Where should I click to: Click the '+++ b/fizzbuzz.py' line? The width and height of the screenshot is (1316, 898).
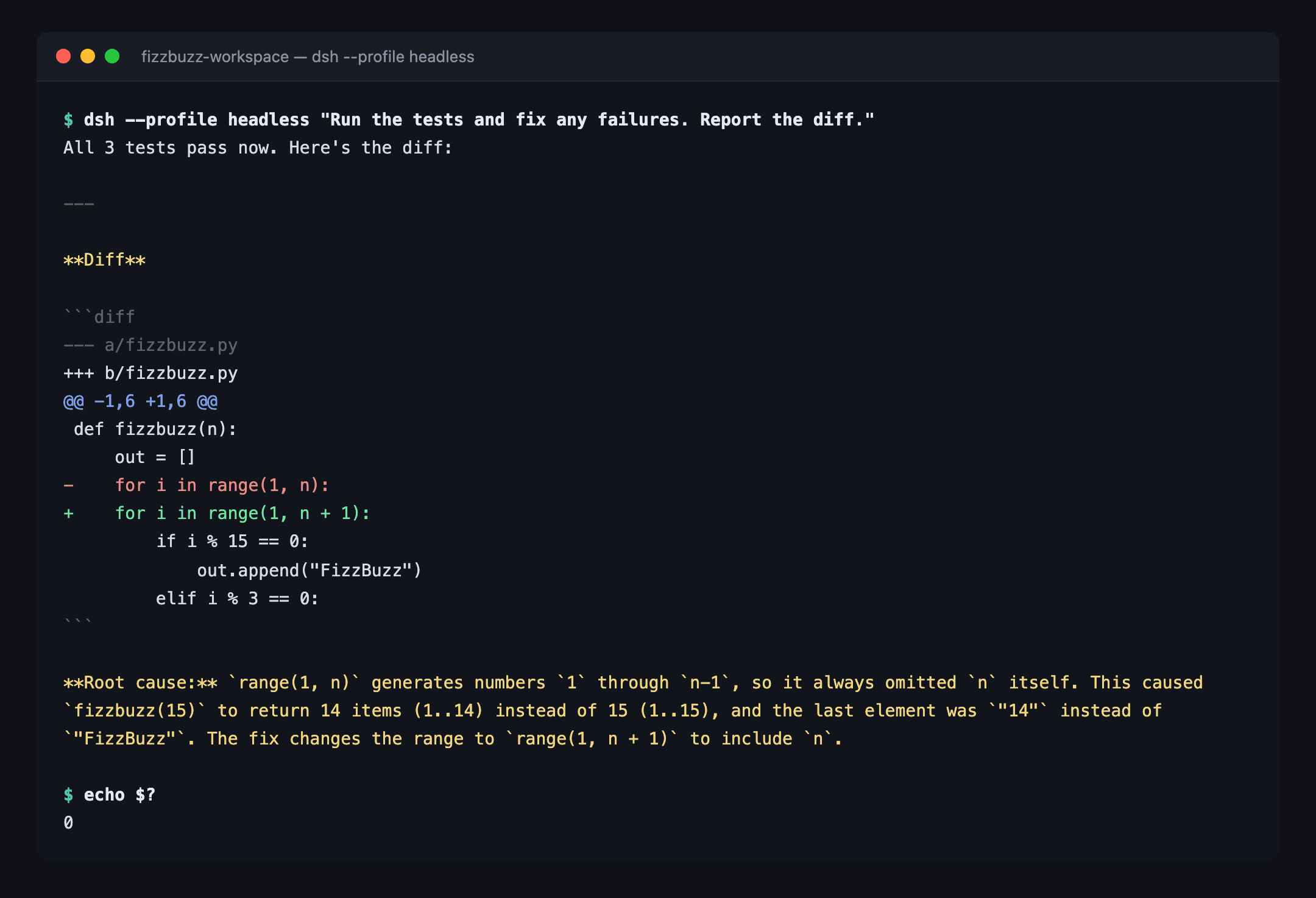coord(150,373)
